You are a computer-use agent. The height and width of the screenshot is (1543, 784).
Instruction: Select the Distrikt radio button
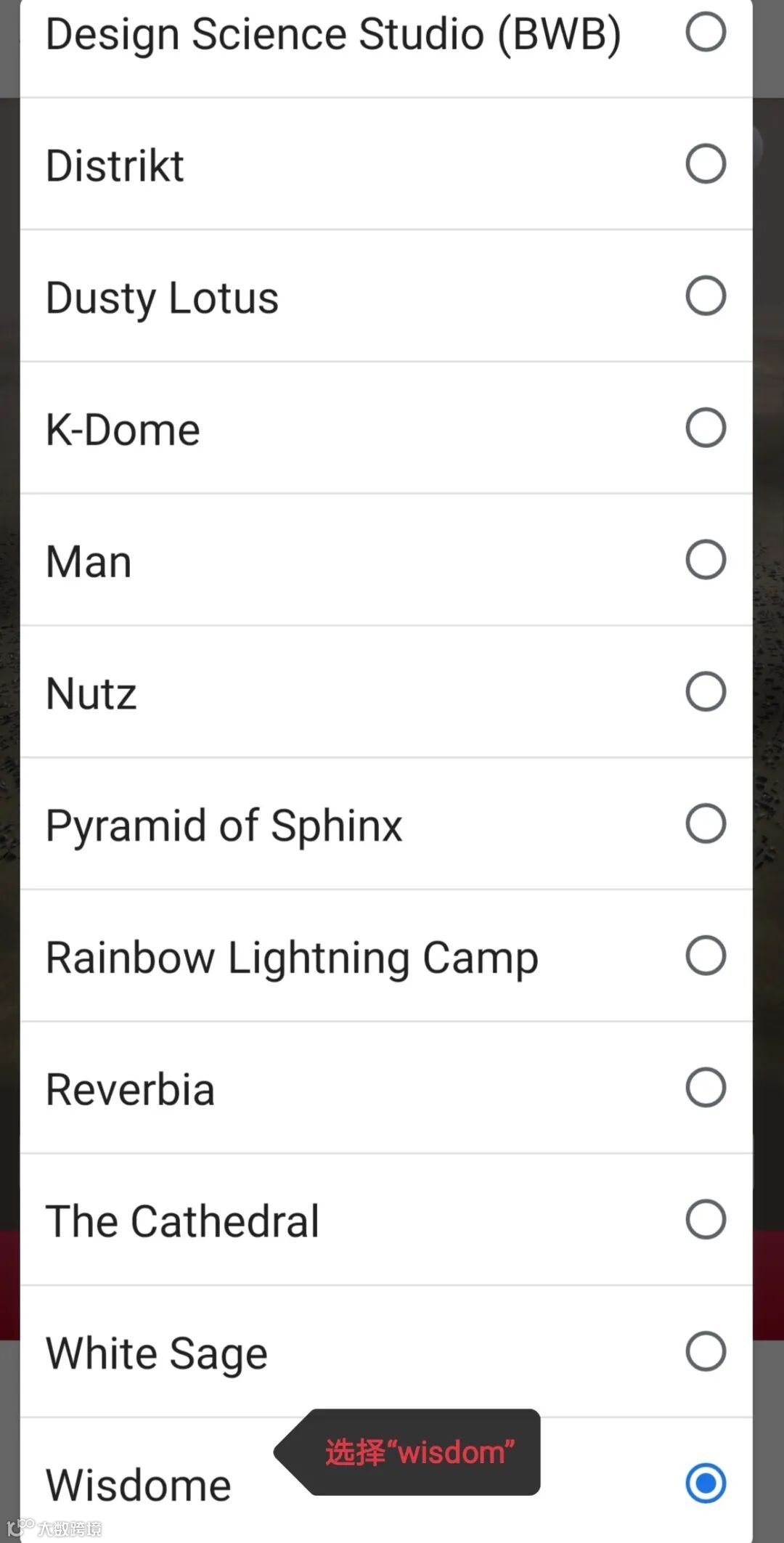pos(706,163)
